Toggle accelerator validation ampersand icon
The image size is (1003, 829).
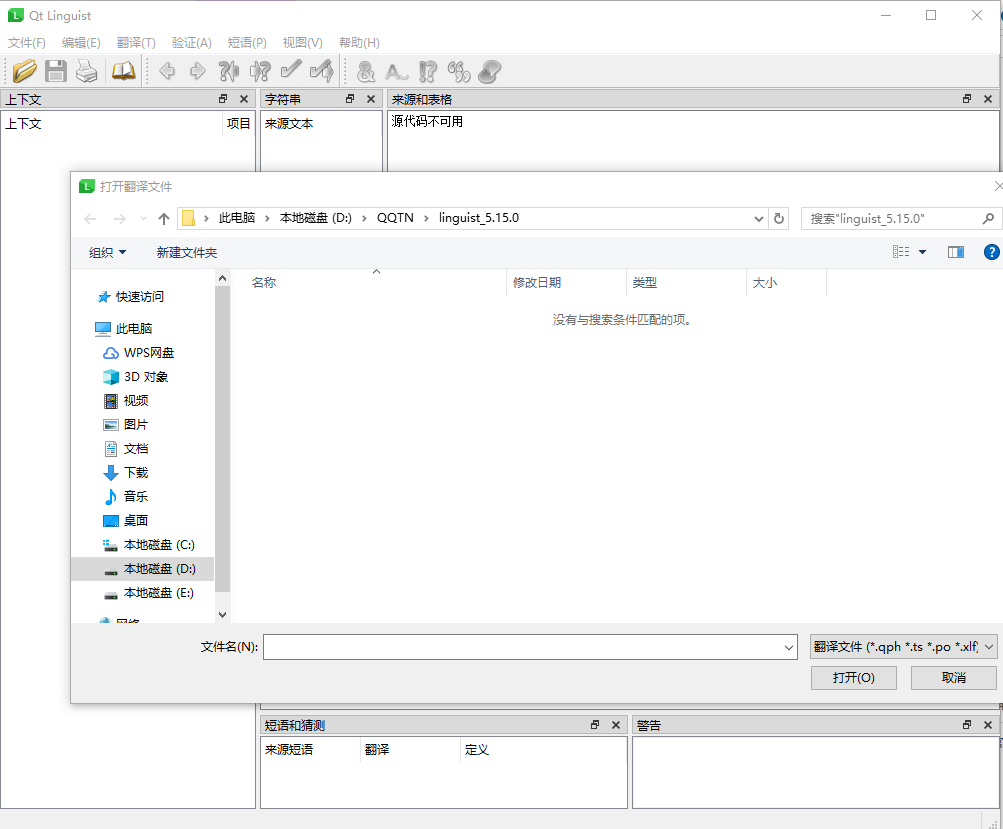pos(366,72)
